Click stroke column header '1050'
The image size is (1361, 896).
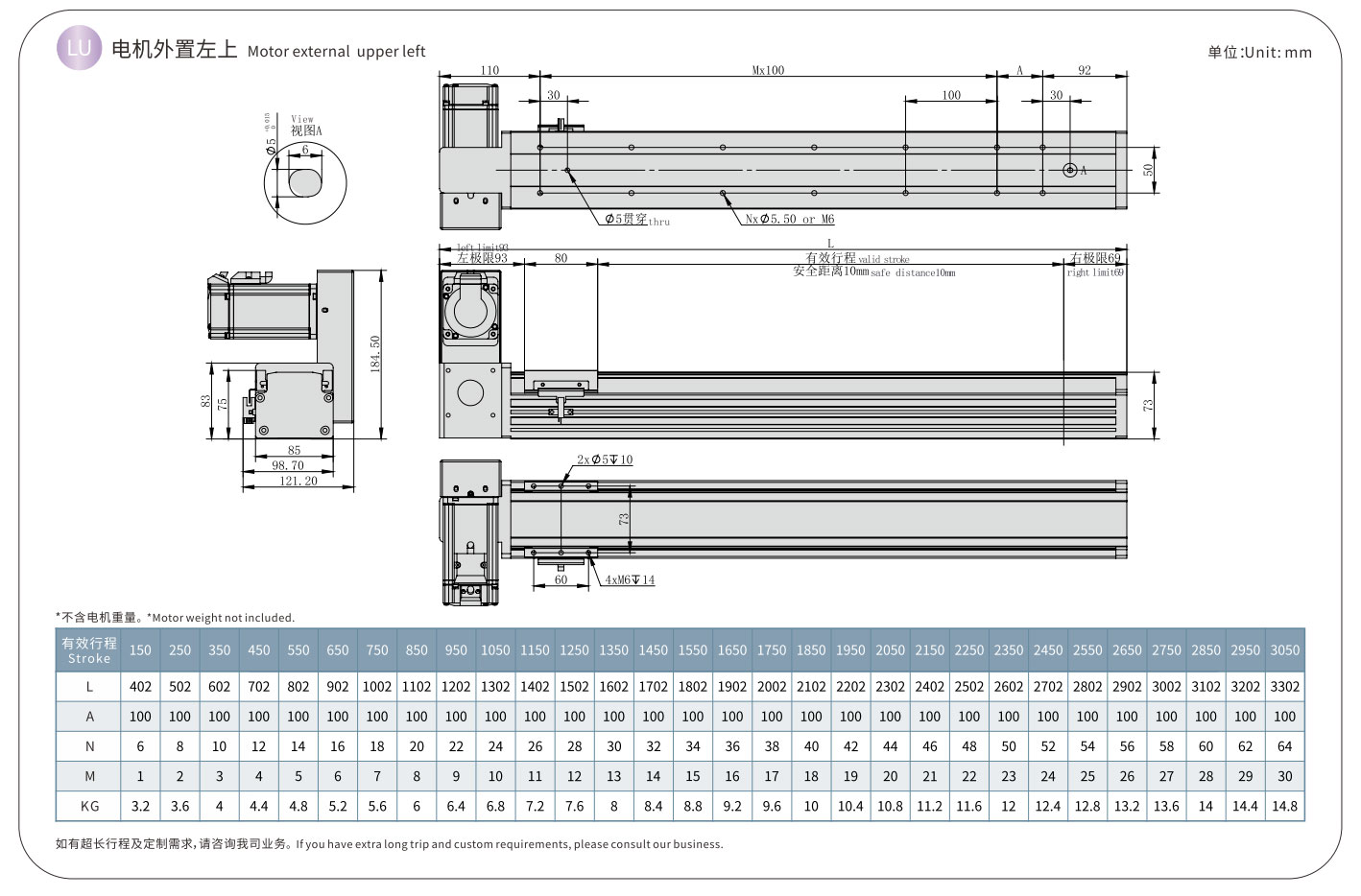pos(495,650)
